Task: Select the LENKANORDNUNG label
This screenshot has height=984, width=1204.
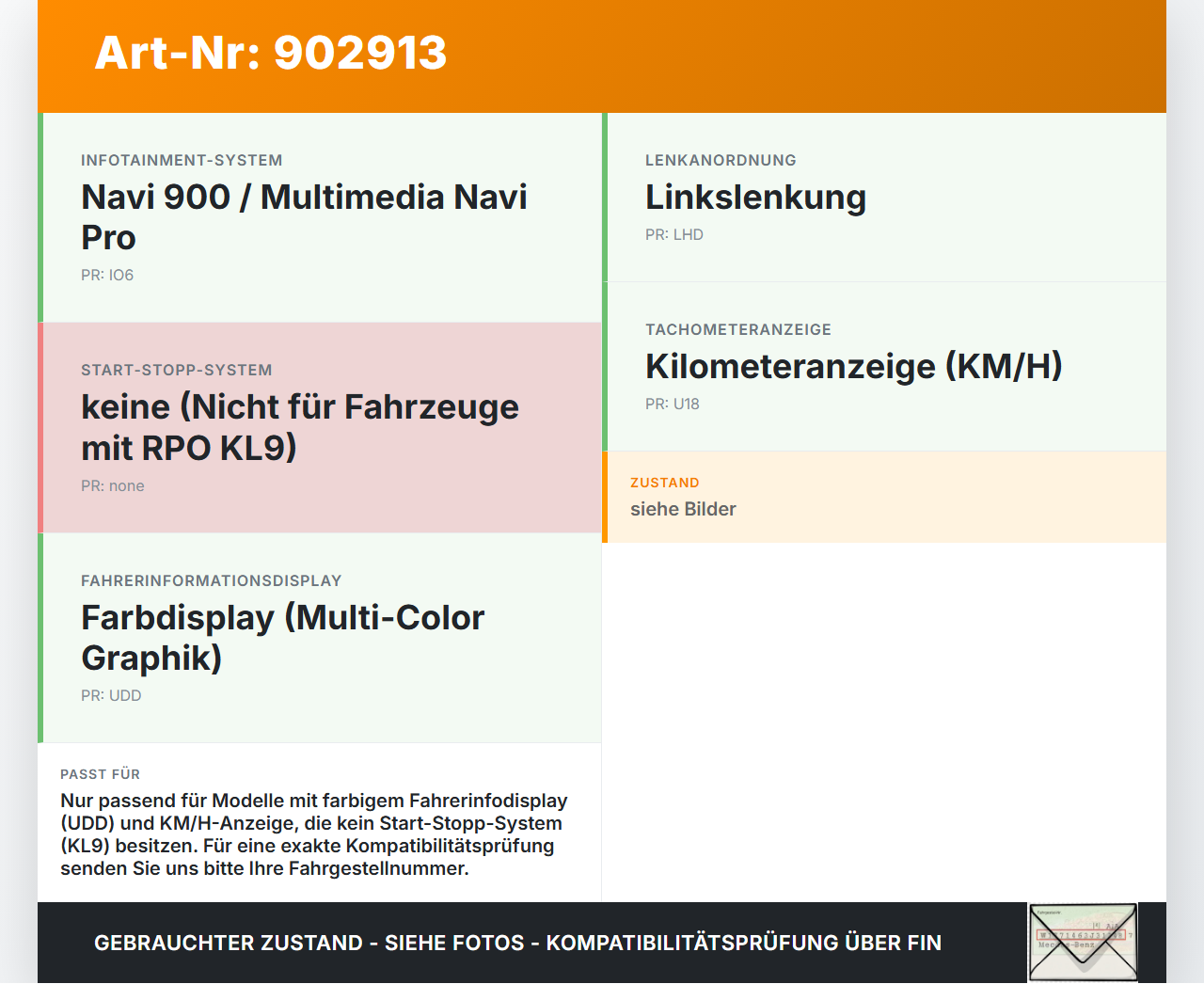Action: click(721, 161)
